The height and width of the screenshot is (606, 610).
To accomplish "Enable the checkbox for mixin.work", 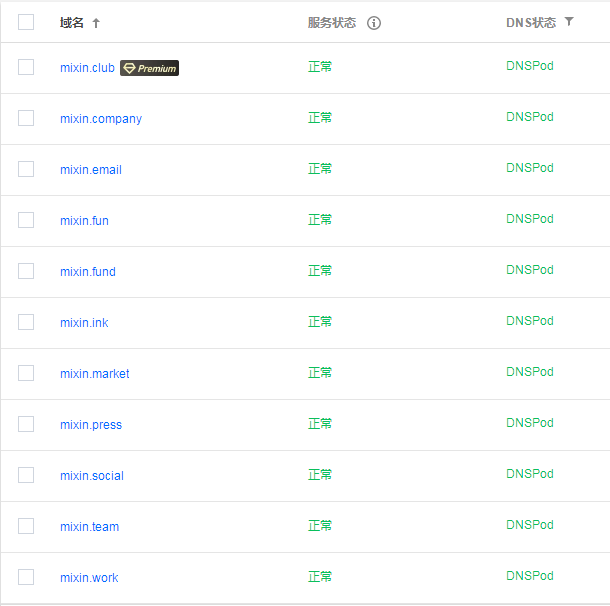I will 26,577.
